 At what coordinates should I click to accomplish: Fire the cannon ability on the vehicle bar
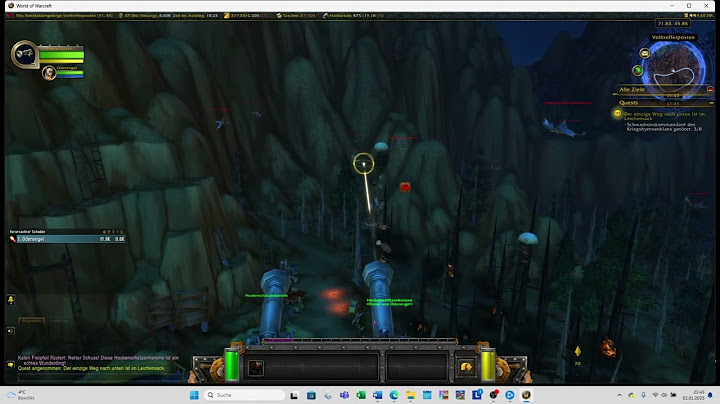[x=256, y=368]
